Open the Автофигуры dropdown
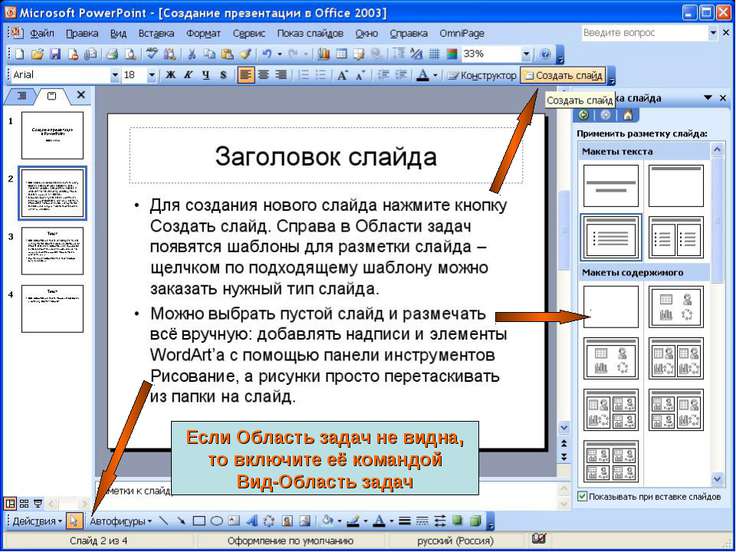 point(121,521)
